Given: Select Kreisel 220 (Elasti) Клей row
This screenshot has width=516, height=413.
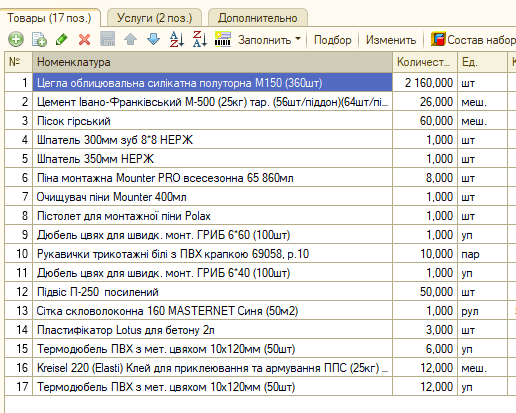Looking at the screenshot, I should (x=212, y=368).
